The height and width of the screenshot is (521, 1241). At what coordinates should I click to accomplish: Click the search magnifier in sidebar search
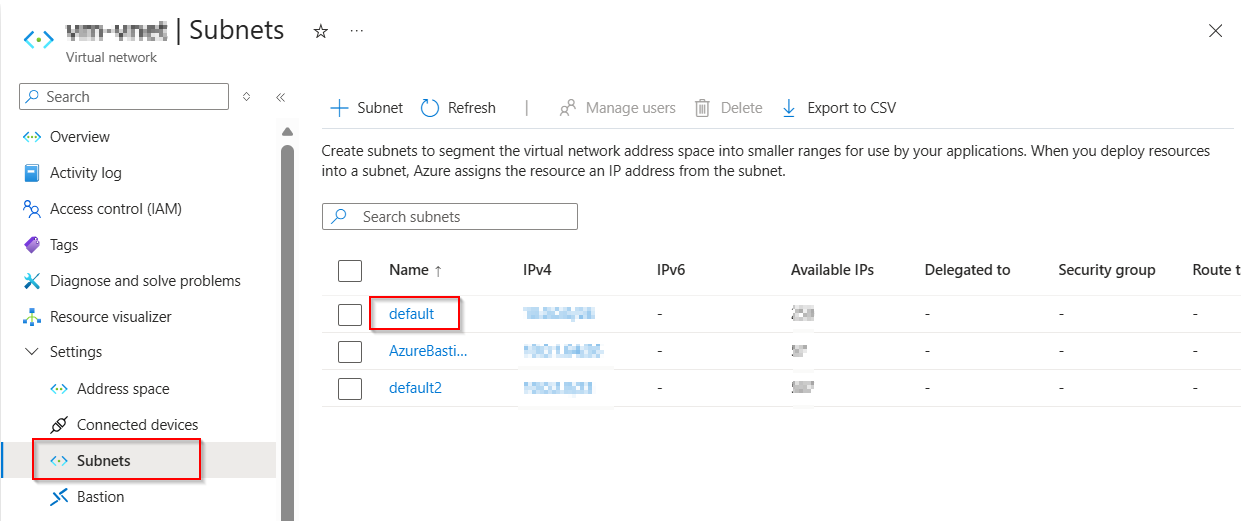(32, 97)
